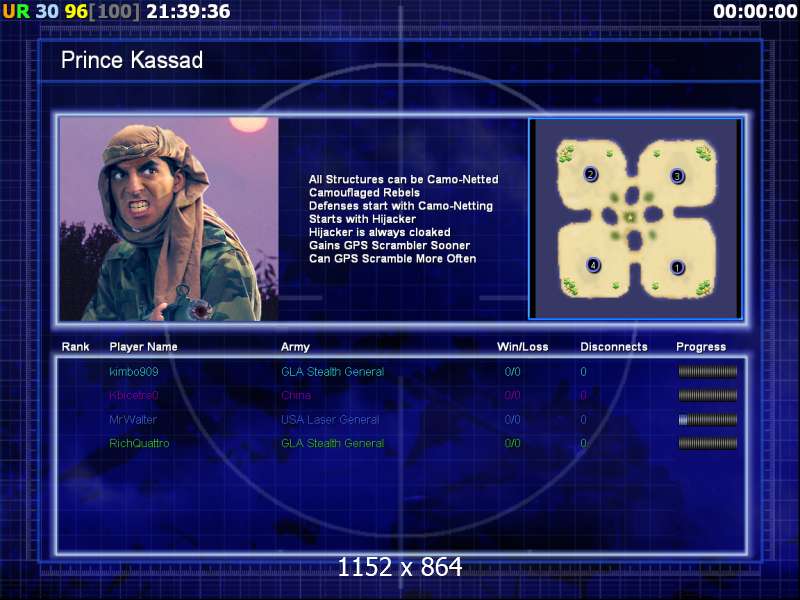
Task: Click kimbo909's loading progress bar
Action: coord(708,371)
